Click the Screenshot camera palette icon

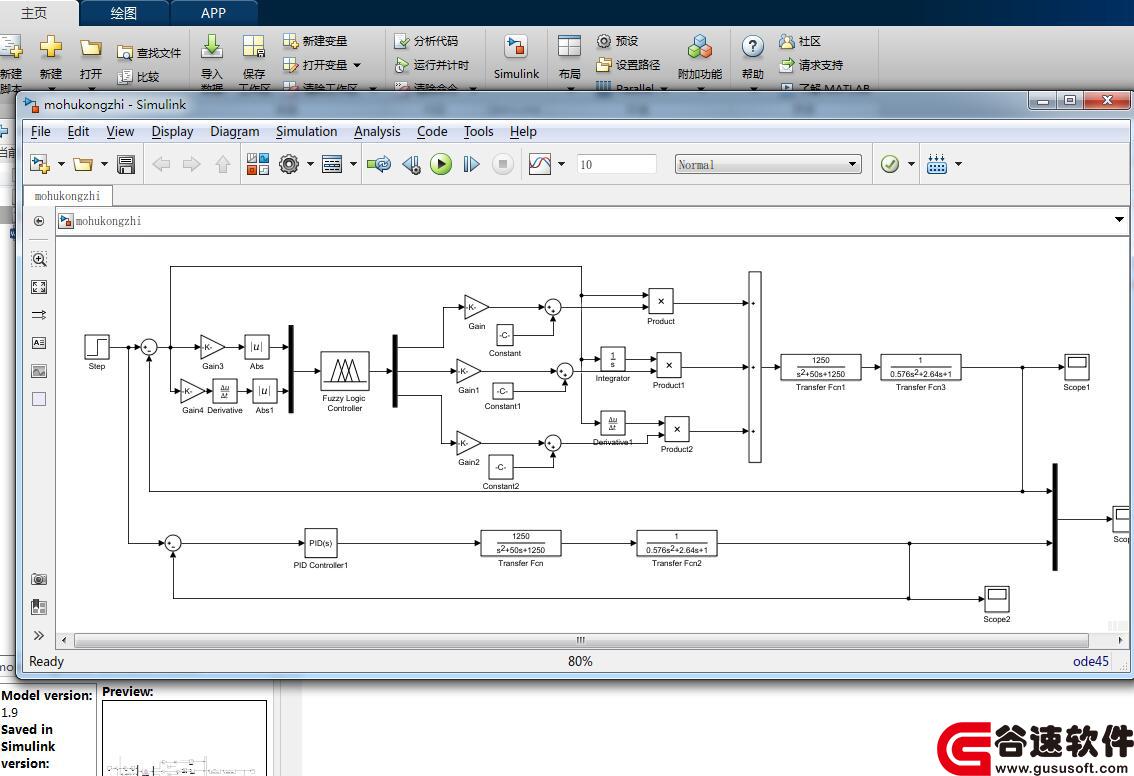click(x=39, y=579)
